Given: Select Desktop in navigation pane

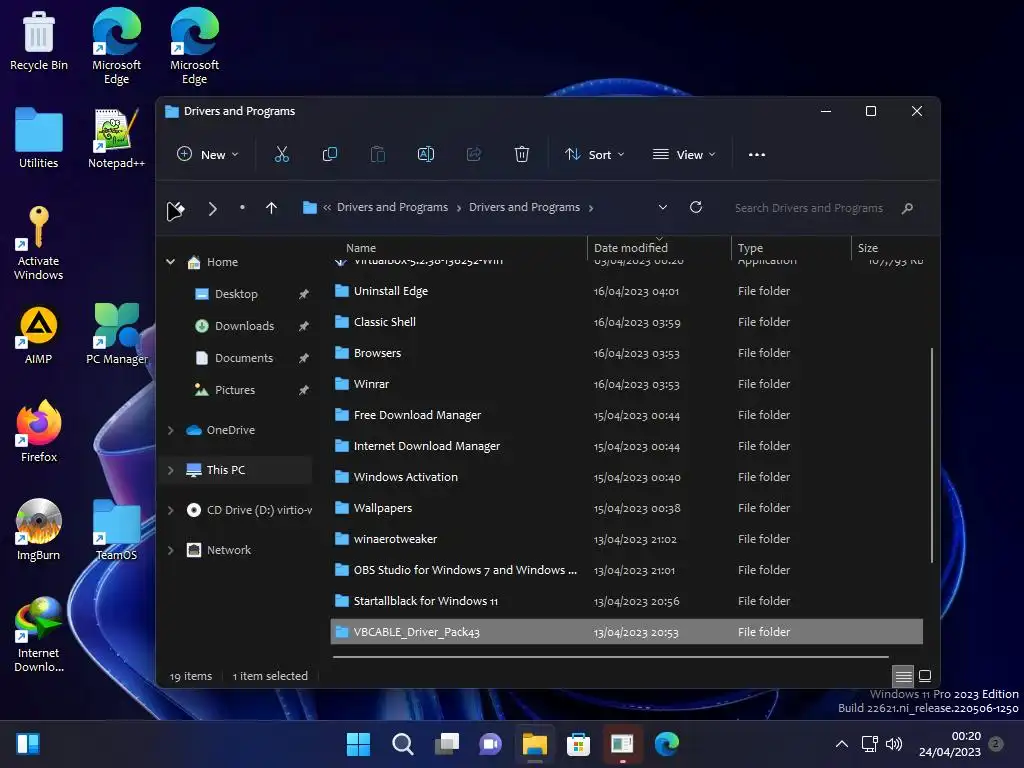Looking at the screenshot, I should coord(236,294).
